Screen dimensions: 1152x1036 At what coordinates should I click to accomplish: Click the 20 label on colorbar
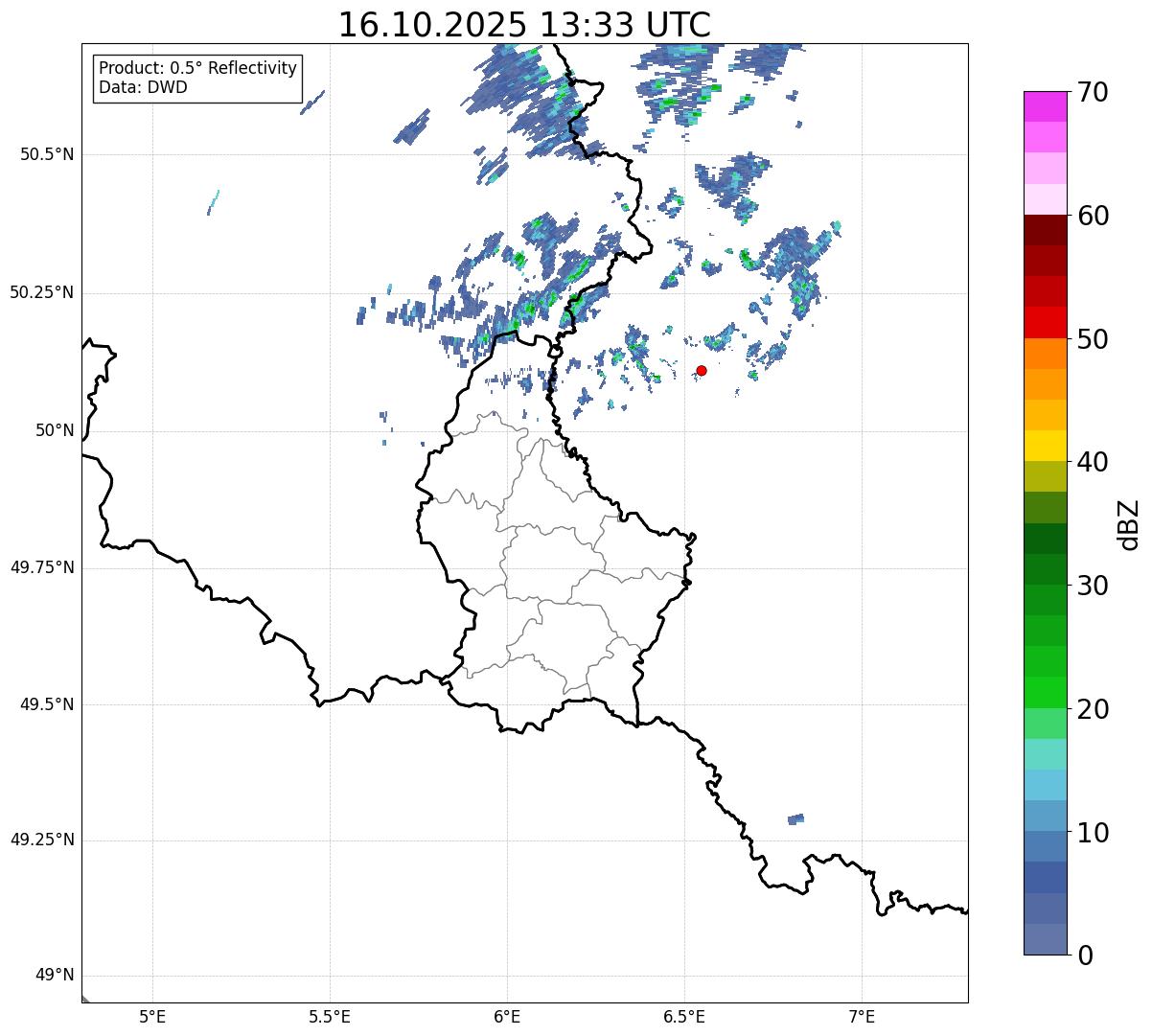click(x=1093, y=709)
